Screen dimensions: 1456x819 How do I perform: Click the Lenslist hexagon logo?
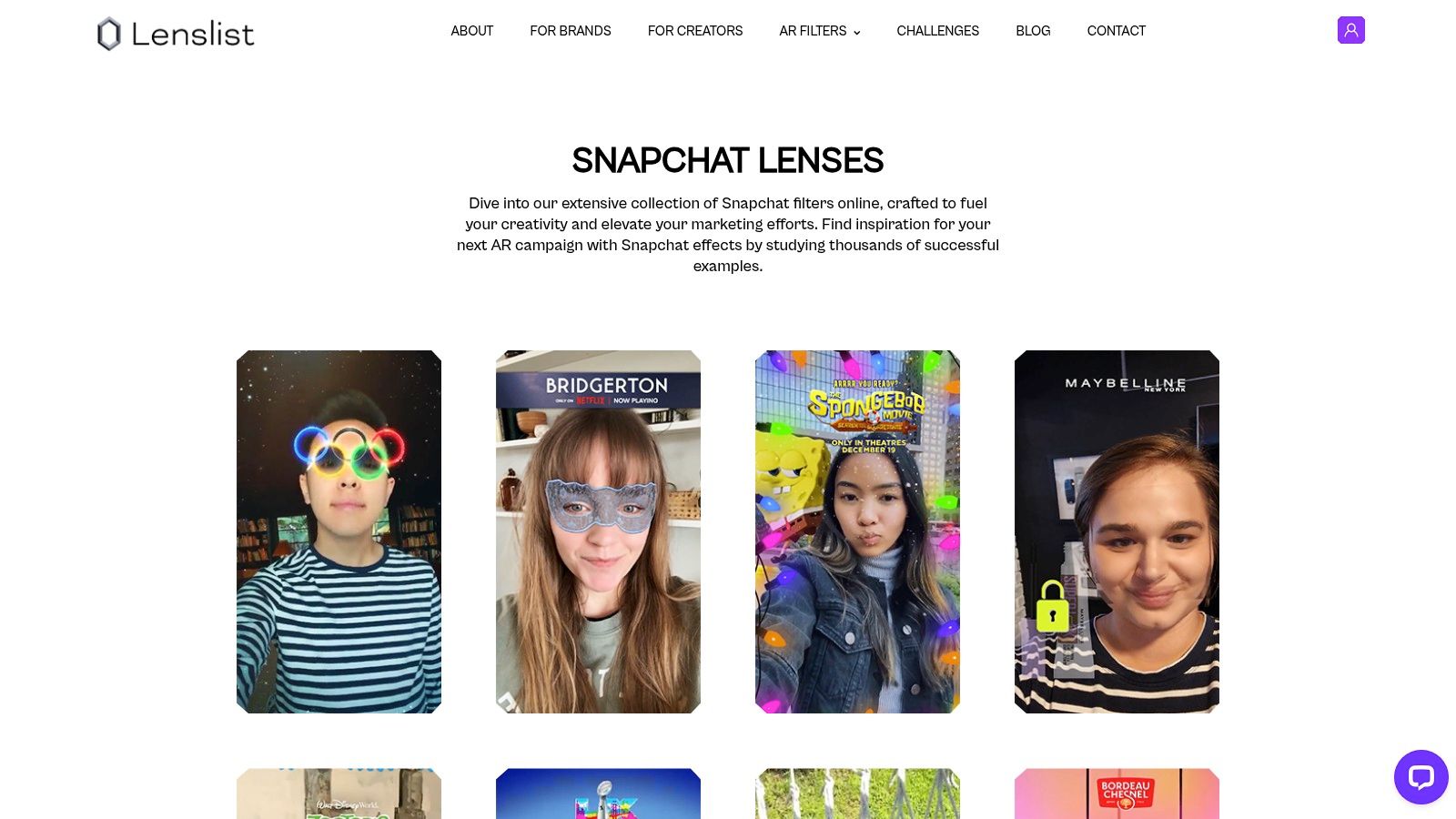[109, 34]
